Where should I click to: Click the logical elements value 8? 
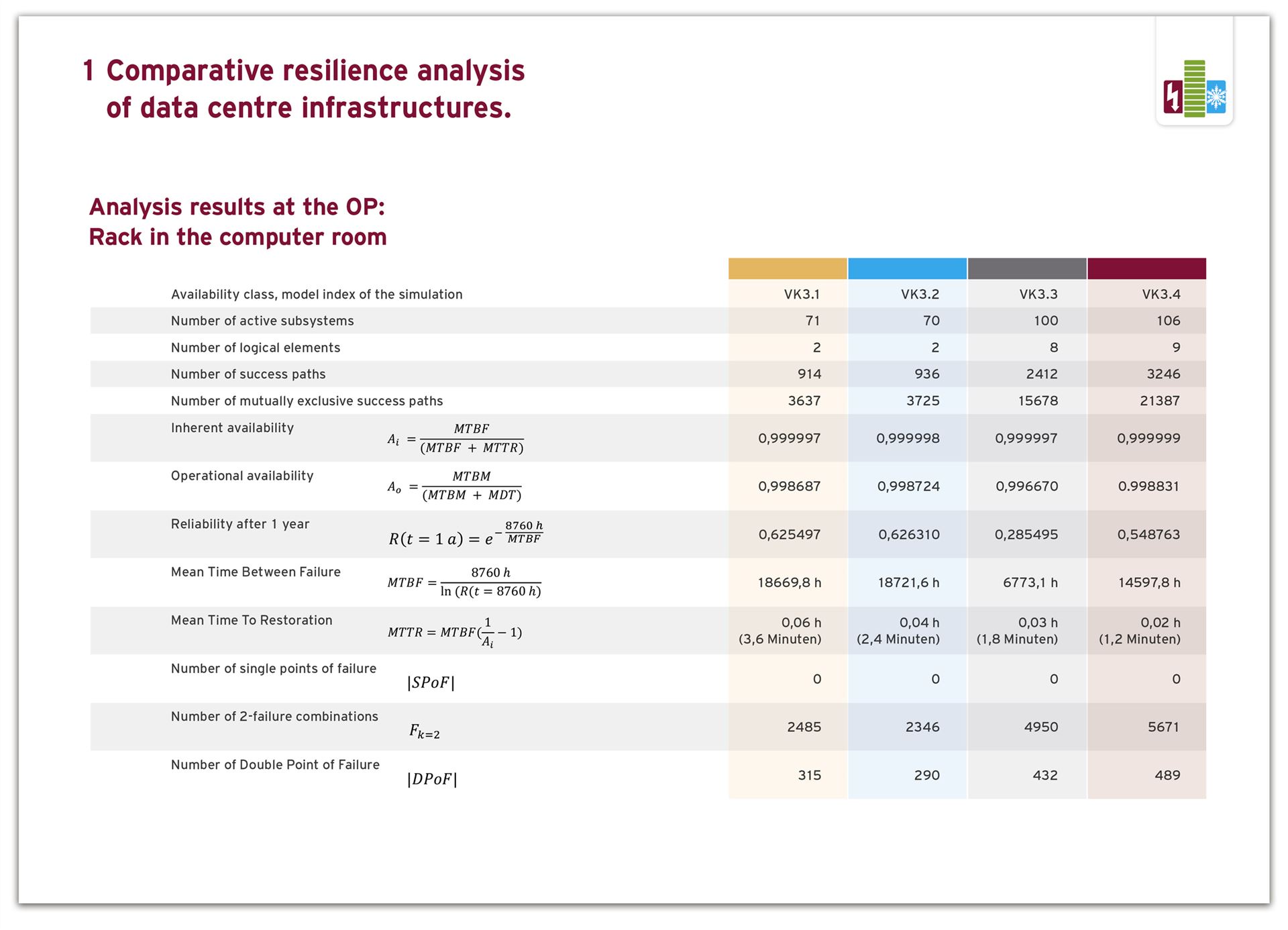click(1054, 348)
